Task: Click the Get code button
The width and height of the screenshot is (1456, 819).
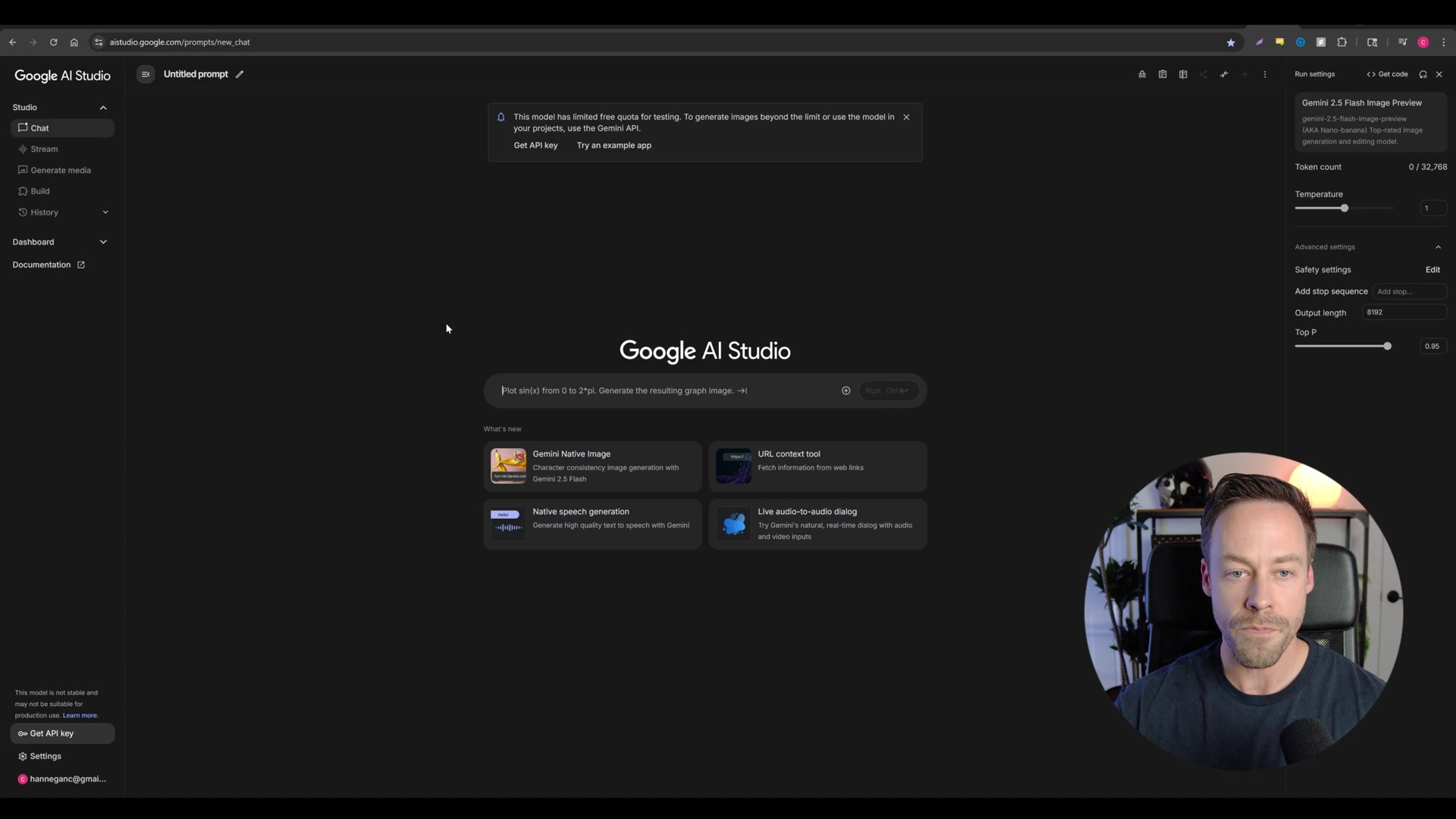Action: pyautogui.click(x=1387, y=74)
